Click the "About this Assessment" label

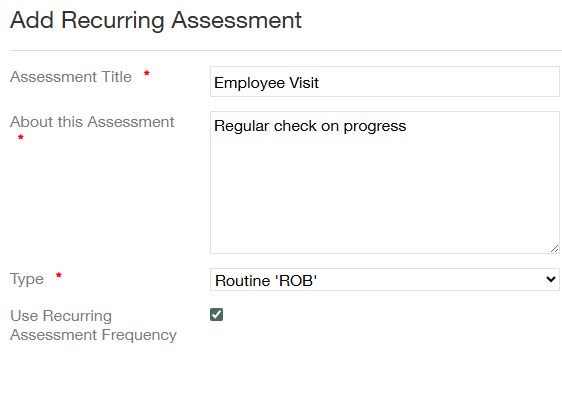click(x=92, y=122)
